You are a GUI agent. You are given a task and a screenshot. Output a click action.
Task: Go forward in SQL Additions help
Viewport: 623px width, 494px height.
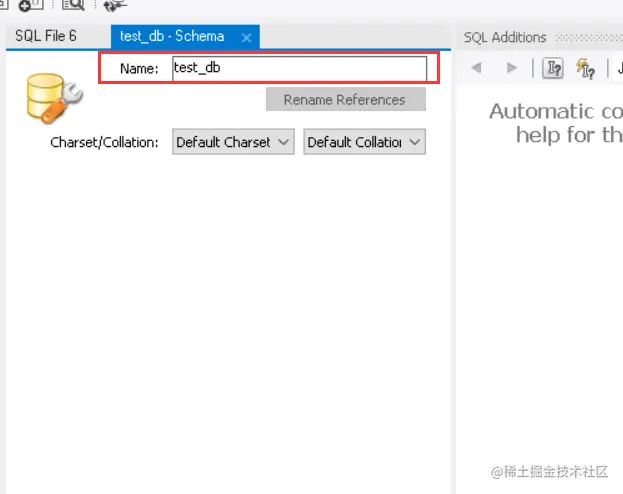(x=512, y=68)
